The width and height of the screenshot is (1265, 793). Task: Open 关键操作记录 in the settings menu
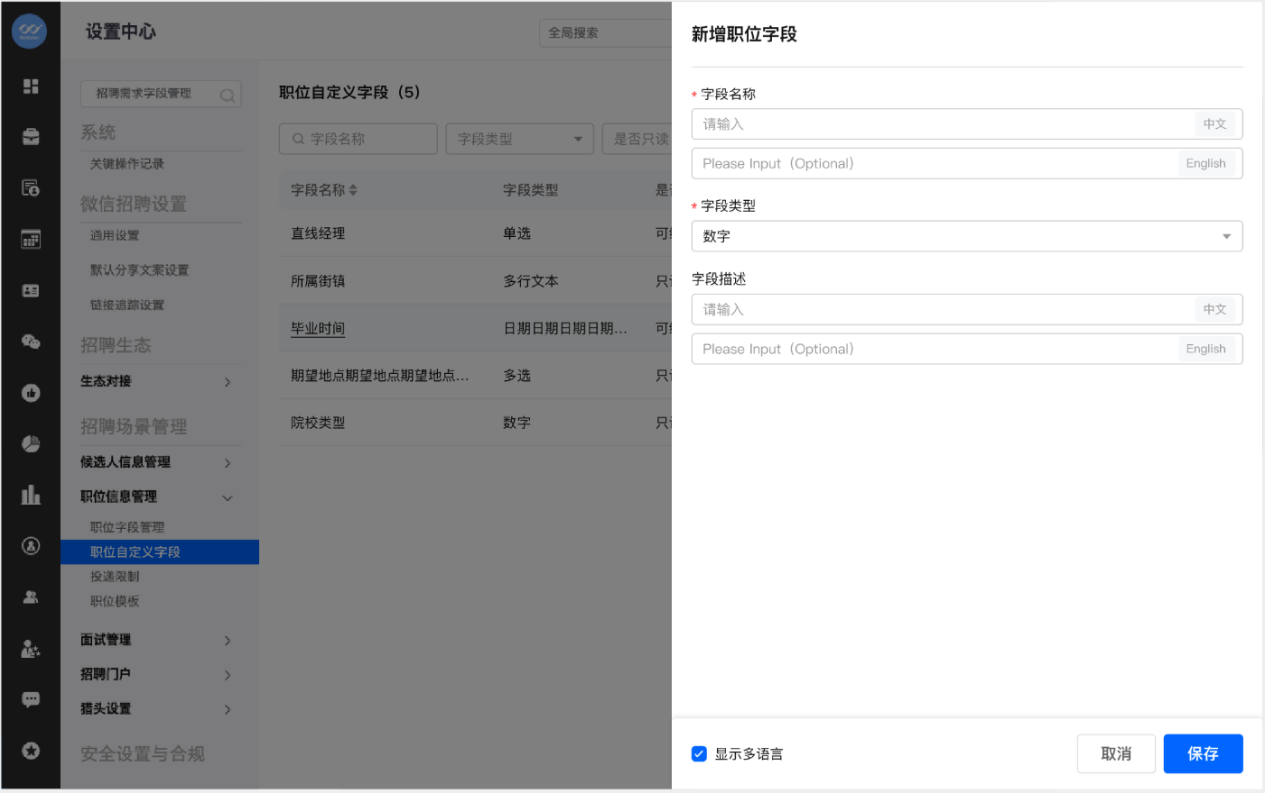tap(127, 163)
